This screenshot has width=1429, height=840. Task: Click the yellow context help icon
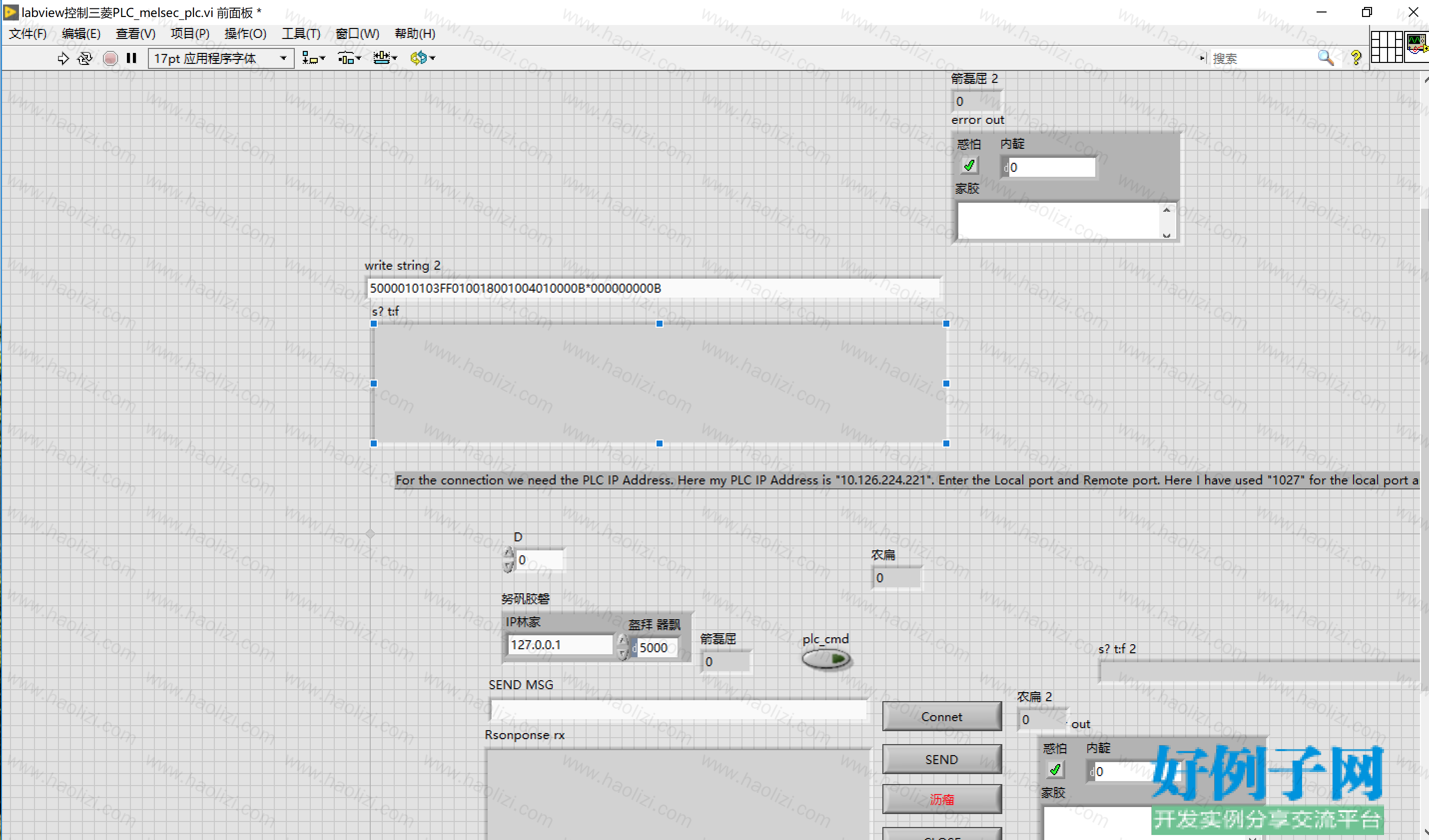coord(1355,58)
